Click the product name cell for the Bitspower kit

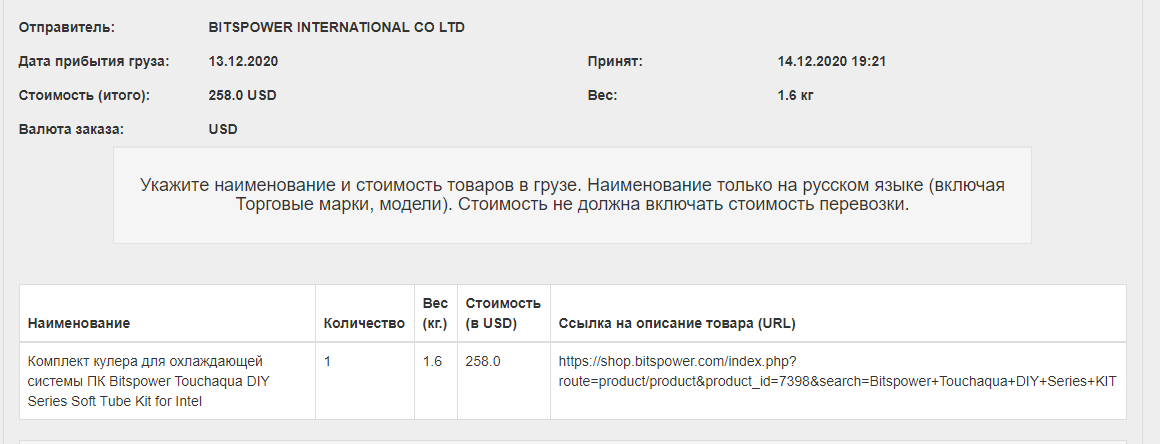[146, 380]
